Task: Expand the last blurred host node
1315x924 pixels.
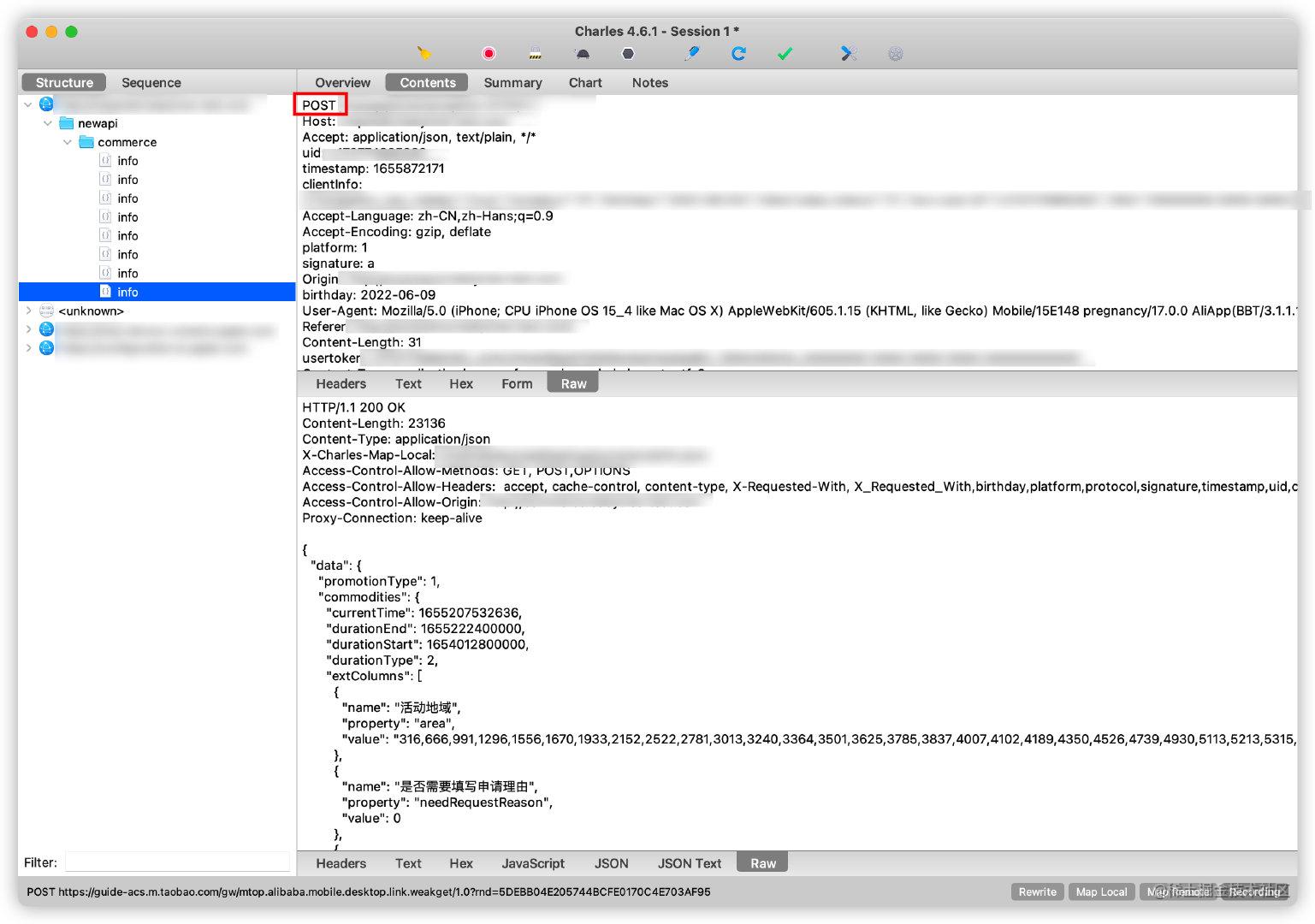Action: point(28,348)
